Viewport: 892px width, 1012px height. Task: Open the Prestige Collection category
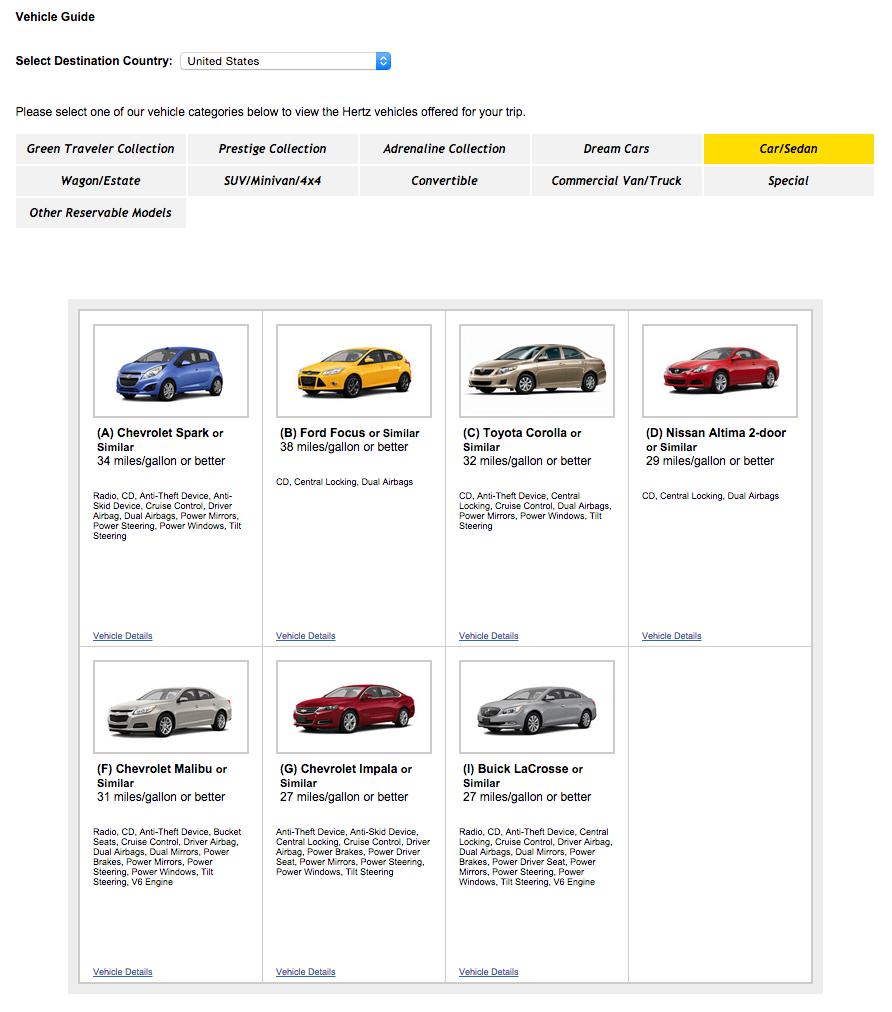[272, 149]
